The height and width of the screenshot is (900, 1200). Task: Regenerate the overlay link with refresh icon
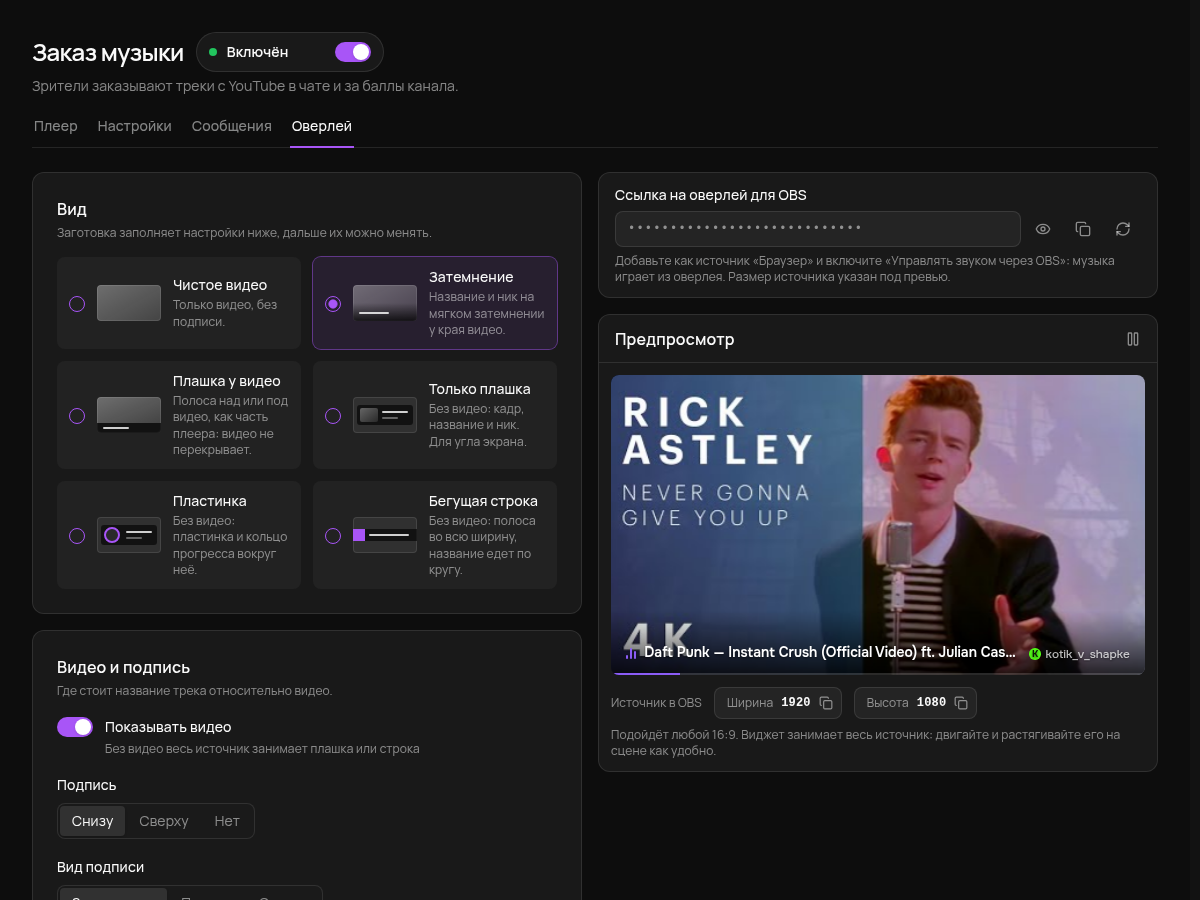pos(1123,229)
